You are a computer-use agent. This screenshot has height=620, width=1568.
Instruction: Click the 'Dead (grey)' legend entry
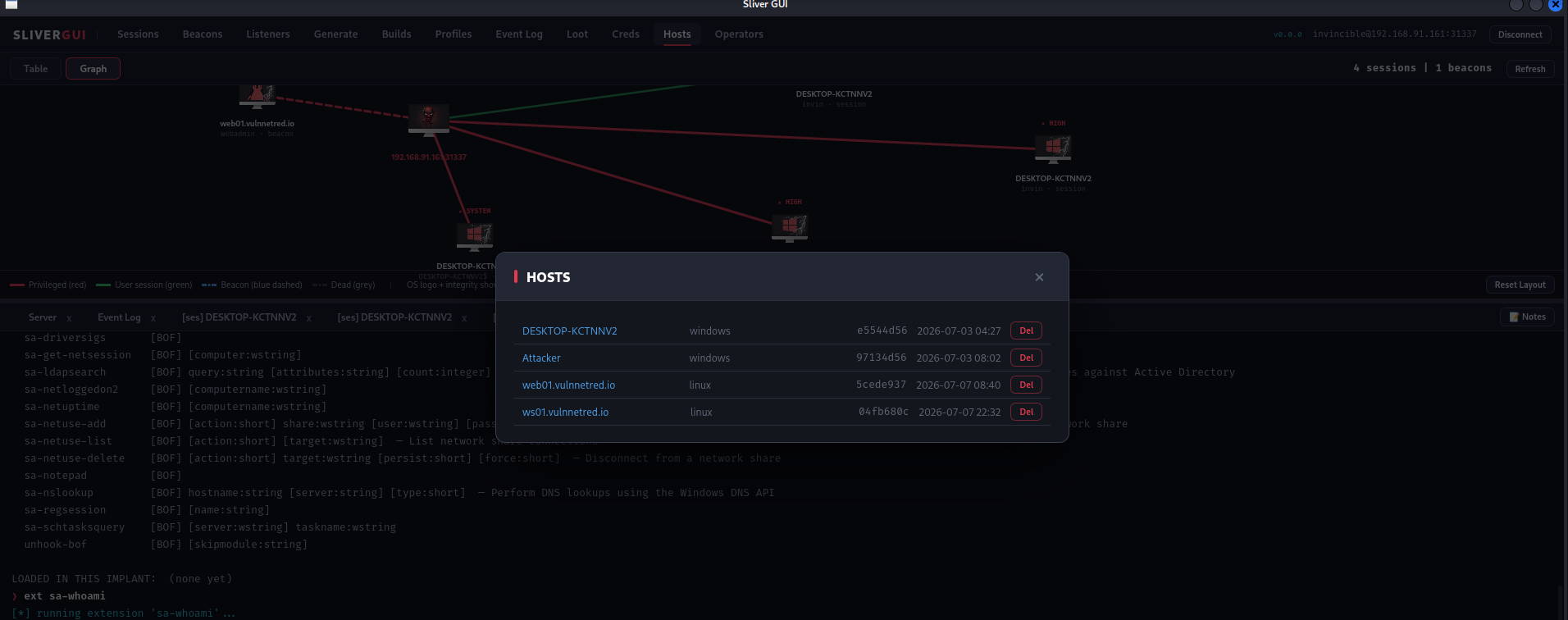(x=344, y=285)
